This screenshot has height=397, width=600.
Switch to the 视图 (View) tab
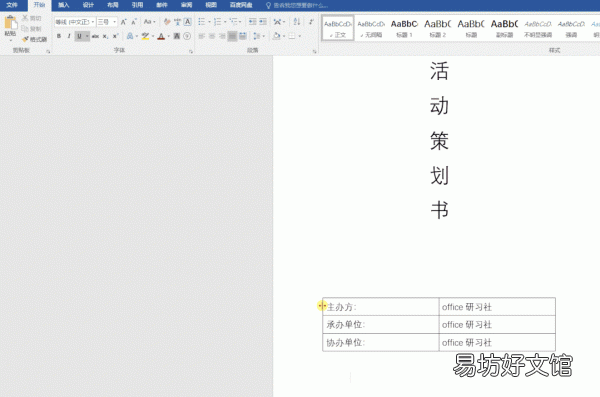[x=211, y=5]
